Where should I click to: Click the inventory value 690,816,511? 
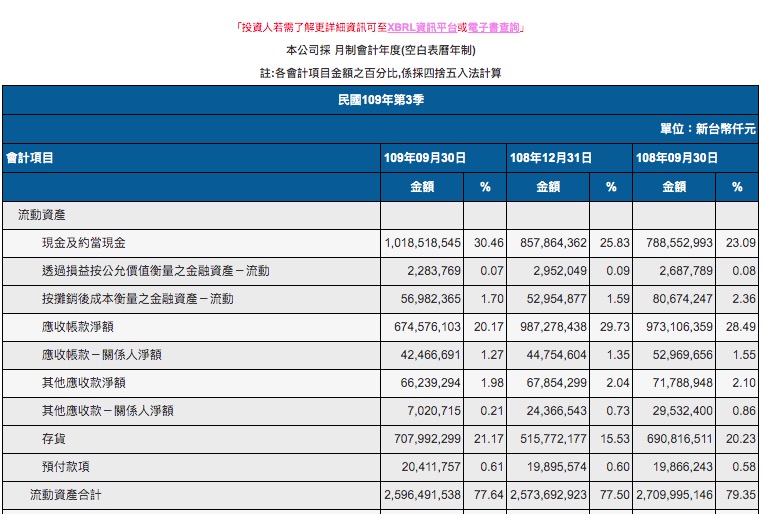(x=679, y=439)
